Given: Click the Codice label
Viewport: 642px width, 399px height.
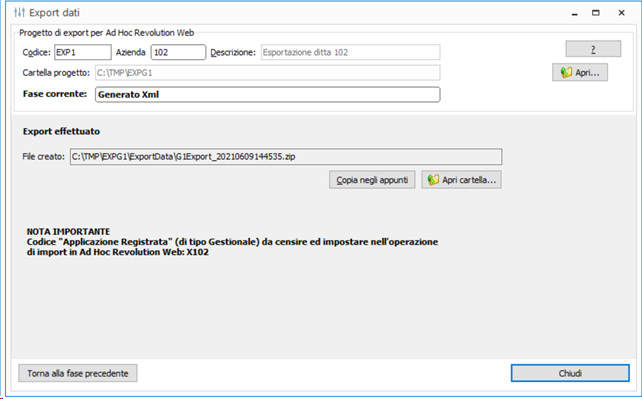Looking at the screenshot, I should (x=36, y=52).
